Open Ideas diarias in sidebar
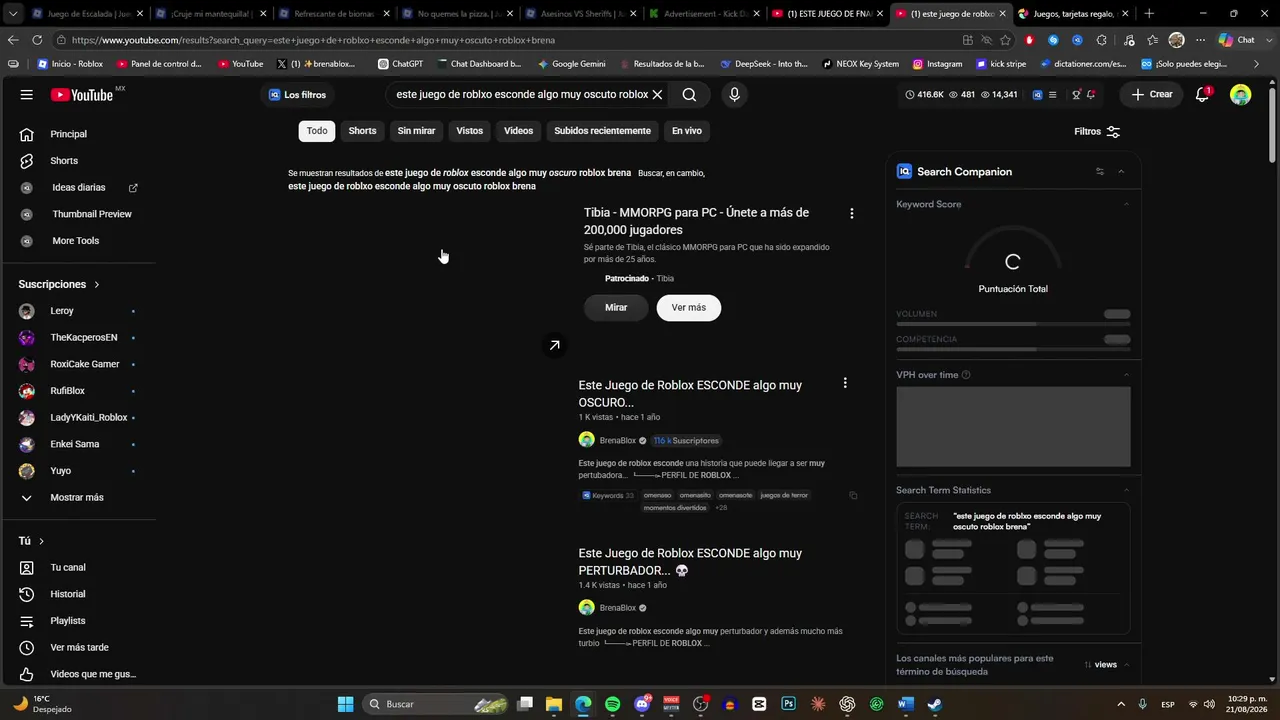The height and width of the screenshot is (720, 1280). pyautogui.click(x=78, y=188)
